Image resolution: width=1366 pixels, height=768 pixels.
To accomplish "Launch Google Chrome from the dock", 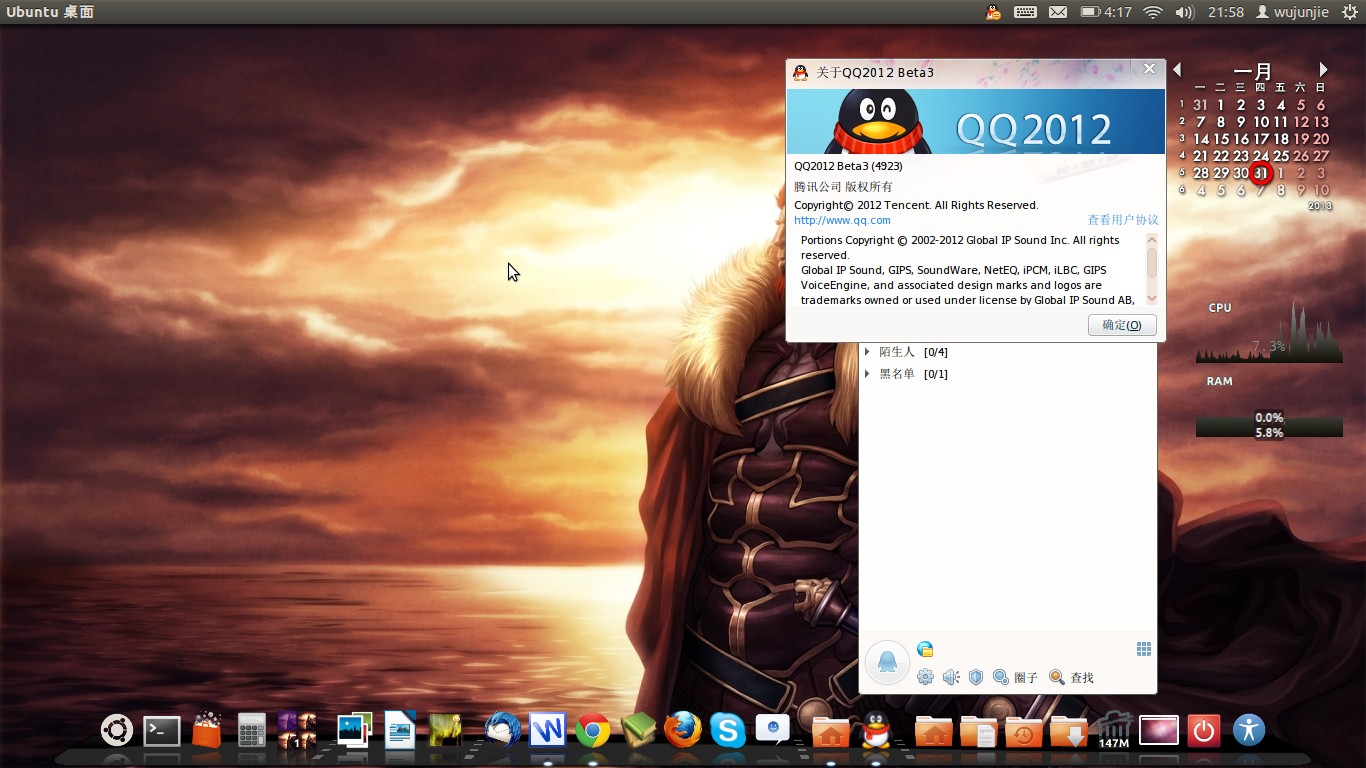I will (592, 730).
